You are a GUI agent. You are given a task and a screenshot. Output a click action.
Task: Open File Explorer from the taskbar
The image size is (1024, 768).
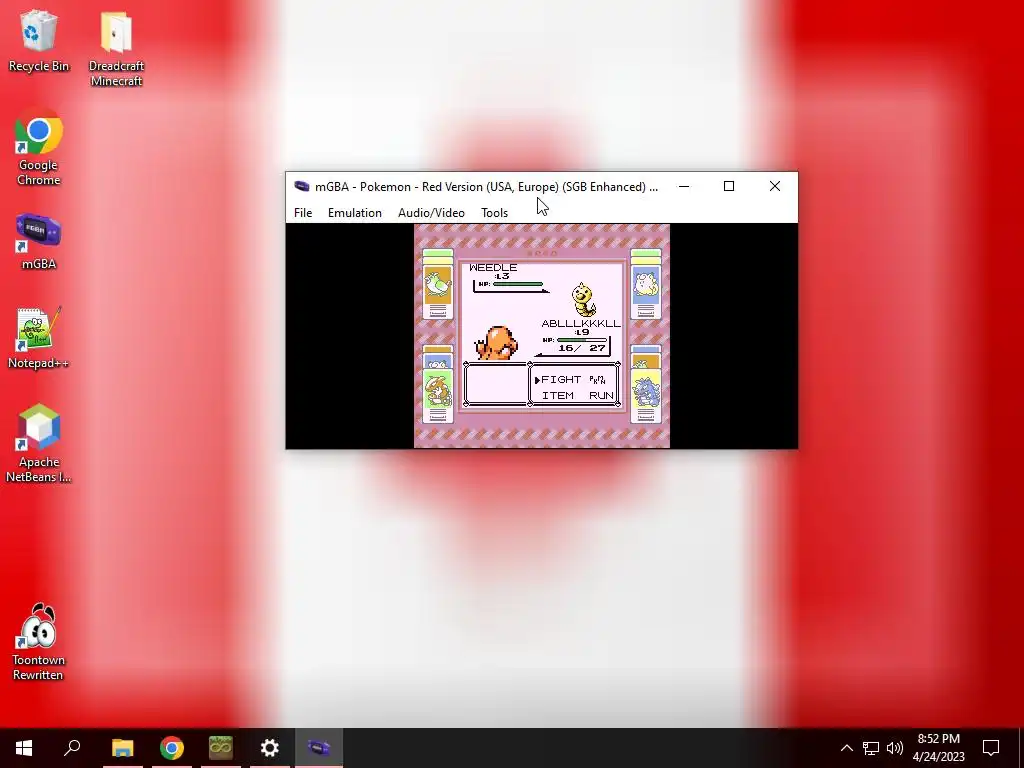coord(122,748)
